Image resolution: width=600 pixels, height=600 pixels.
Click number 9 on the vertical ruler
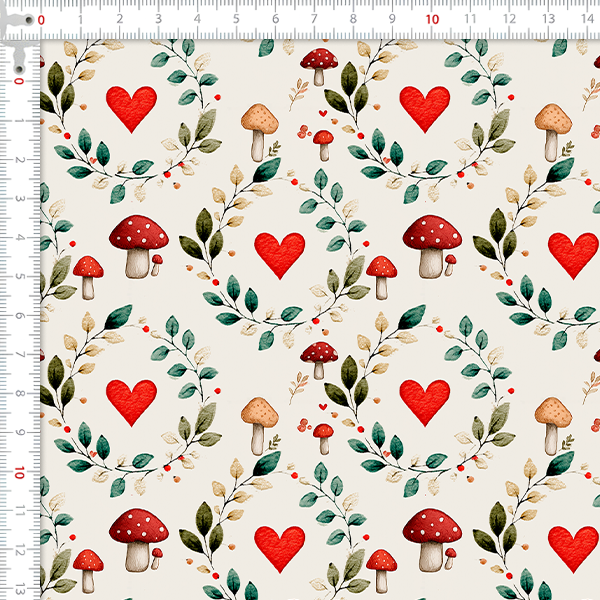(x=19, y=433)
